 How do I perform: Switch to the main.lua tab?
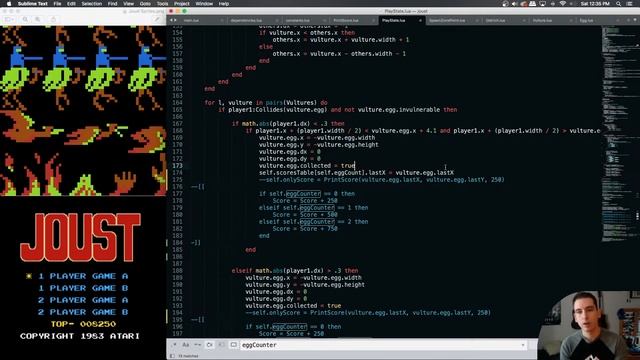pos(191,20)
